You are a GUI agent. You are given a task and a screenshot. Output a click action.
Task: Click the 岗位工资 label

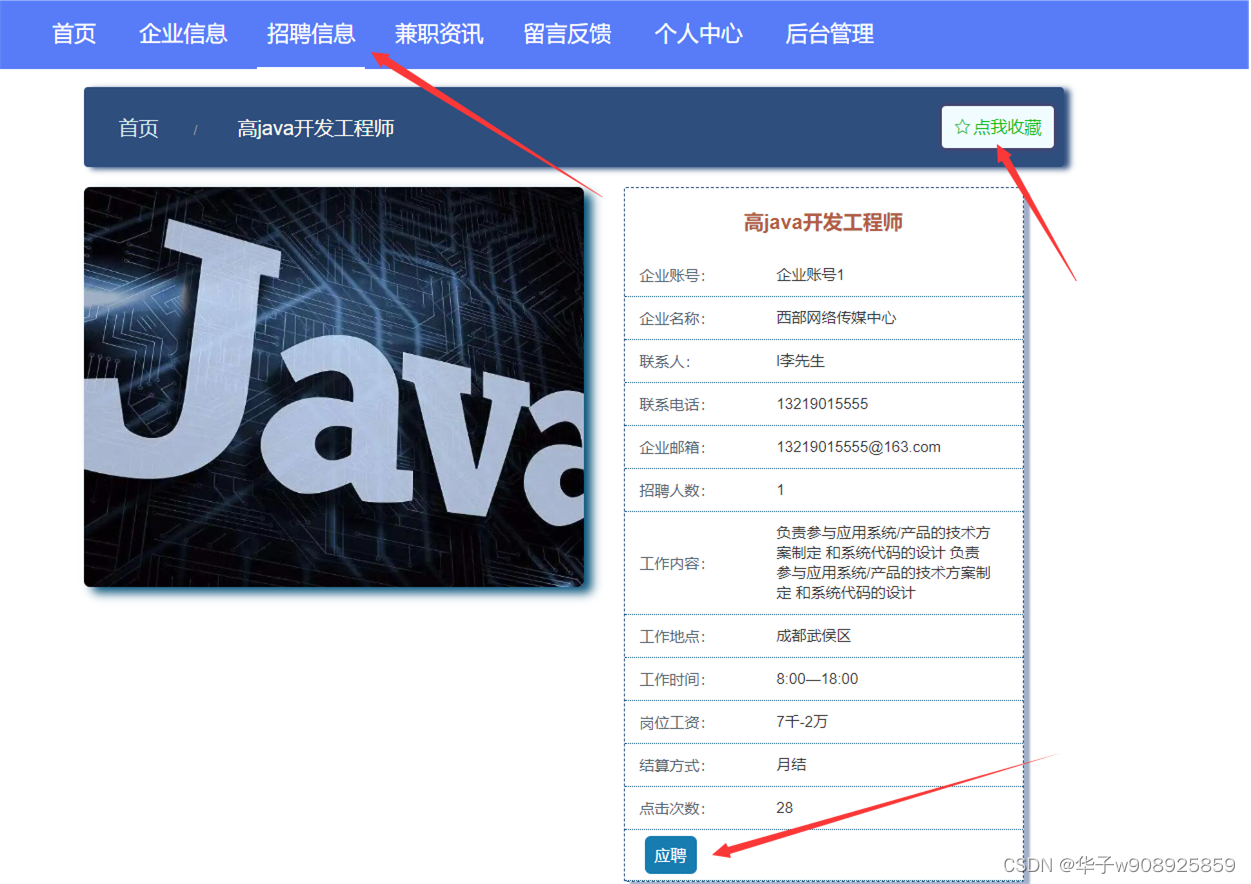[672, 723]
